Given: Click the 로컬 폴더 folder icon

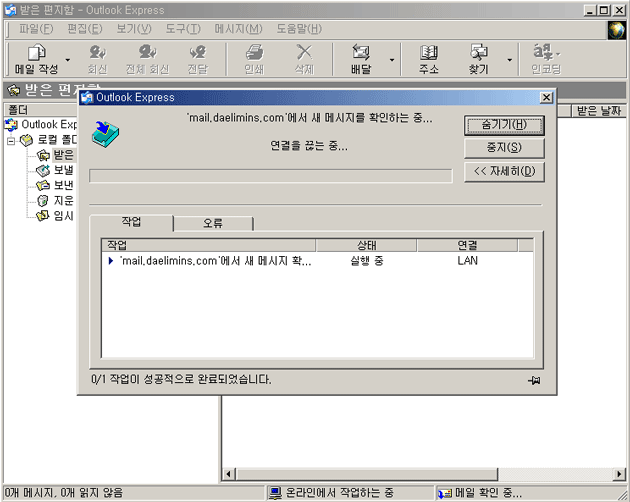Looking at the screenshot, I should (27, 140).
